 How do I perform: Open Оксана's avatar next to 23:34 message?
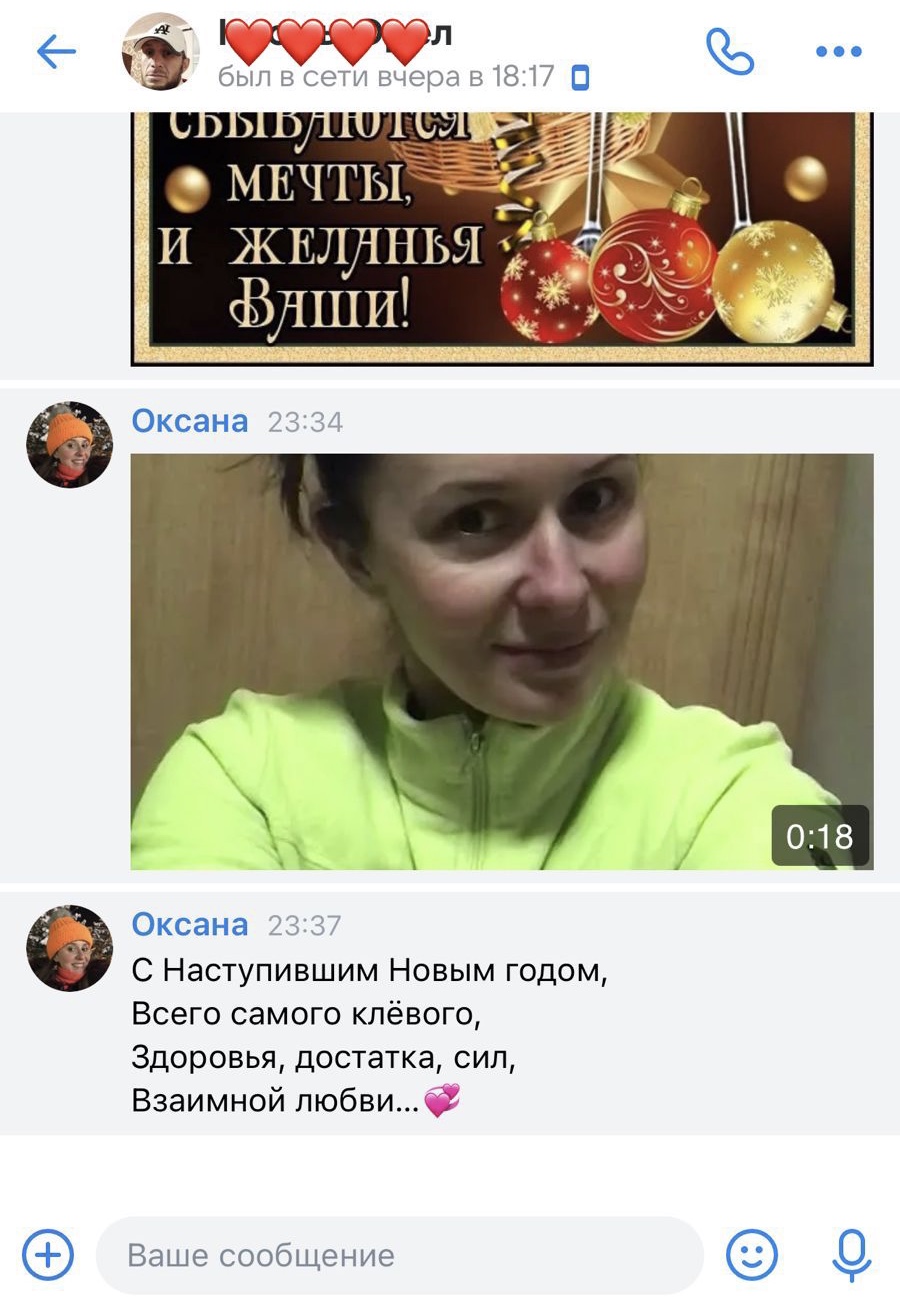click(70, 444)
